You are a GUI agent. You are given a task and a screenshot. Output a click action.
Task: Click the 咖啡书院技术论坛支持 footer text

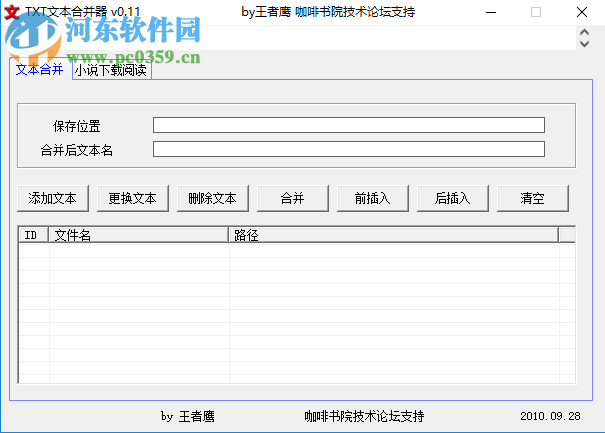click(364, 416)
